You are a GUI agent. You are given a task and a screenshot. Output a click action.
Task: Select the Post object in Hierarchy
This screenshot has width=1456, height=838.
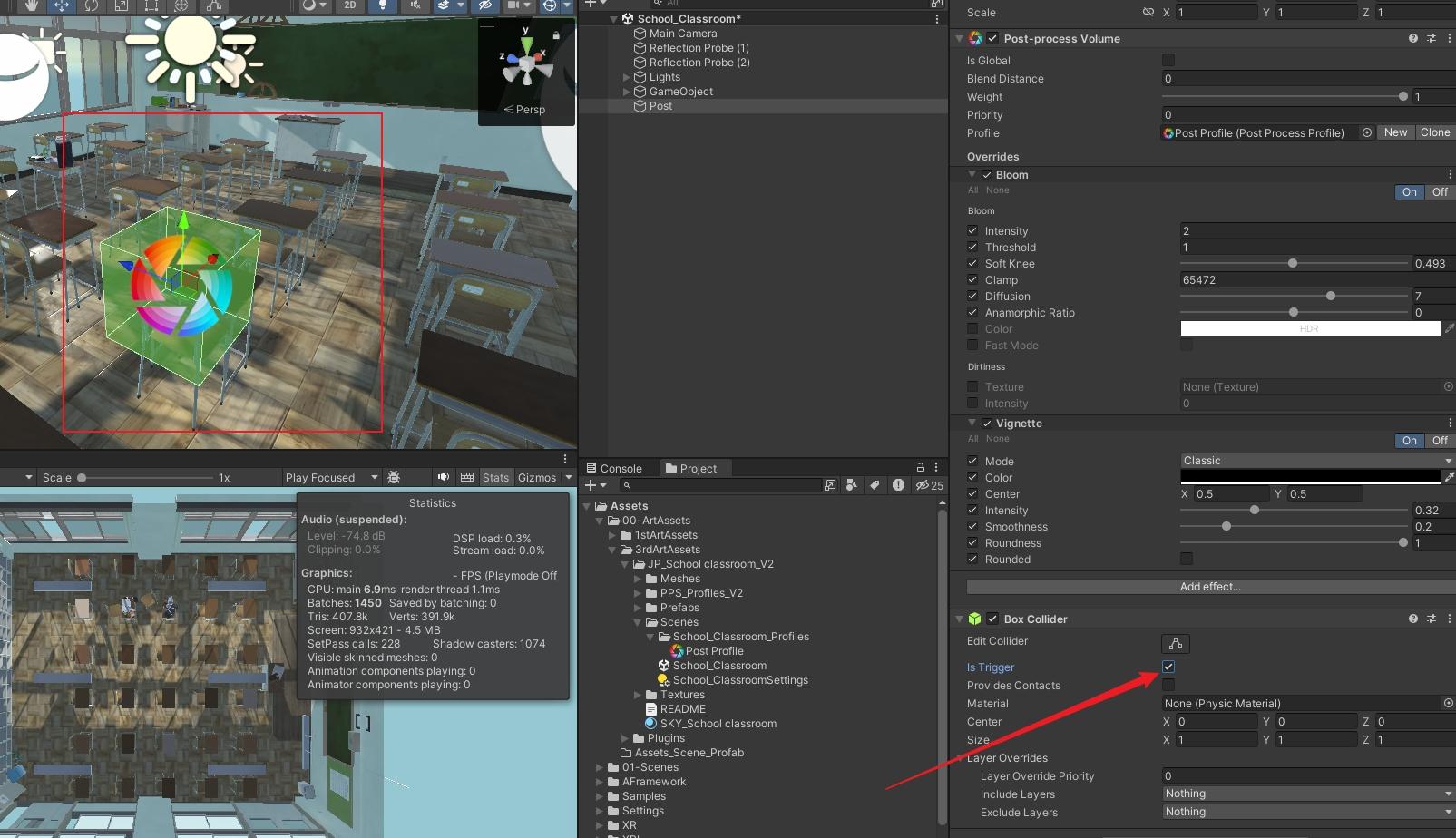point(660,106)
